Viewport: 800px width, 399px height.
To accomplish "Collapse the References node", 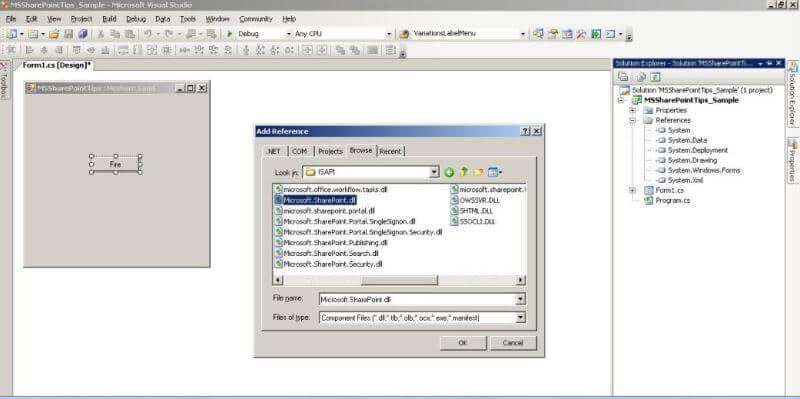I will pyautogui.click(x=633, y=120).
